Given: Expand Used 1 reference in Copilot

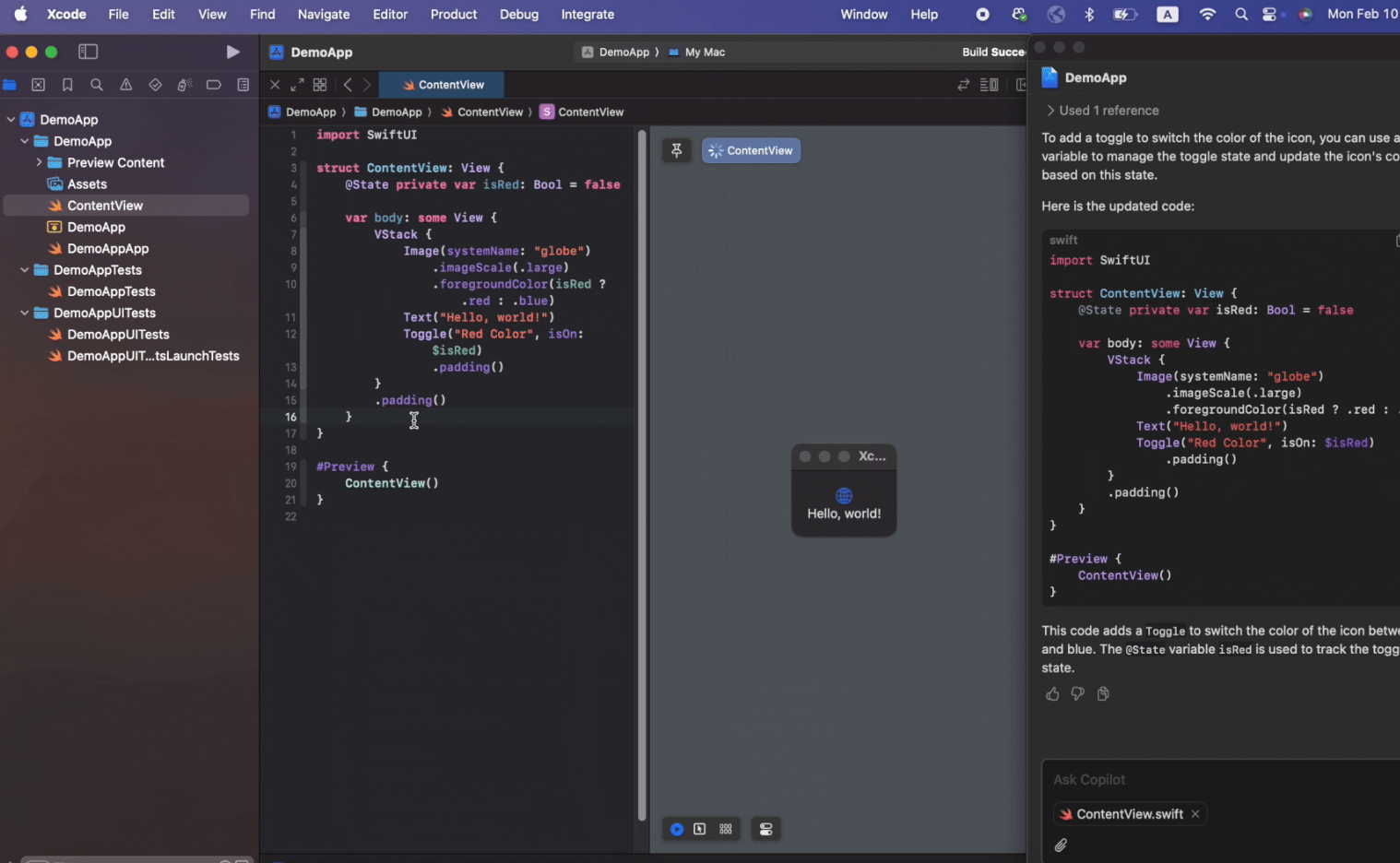Looking at the screenshot, I should (x=1102, y=111).
